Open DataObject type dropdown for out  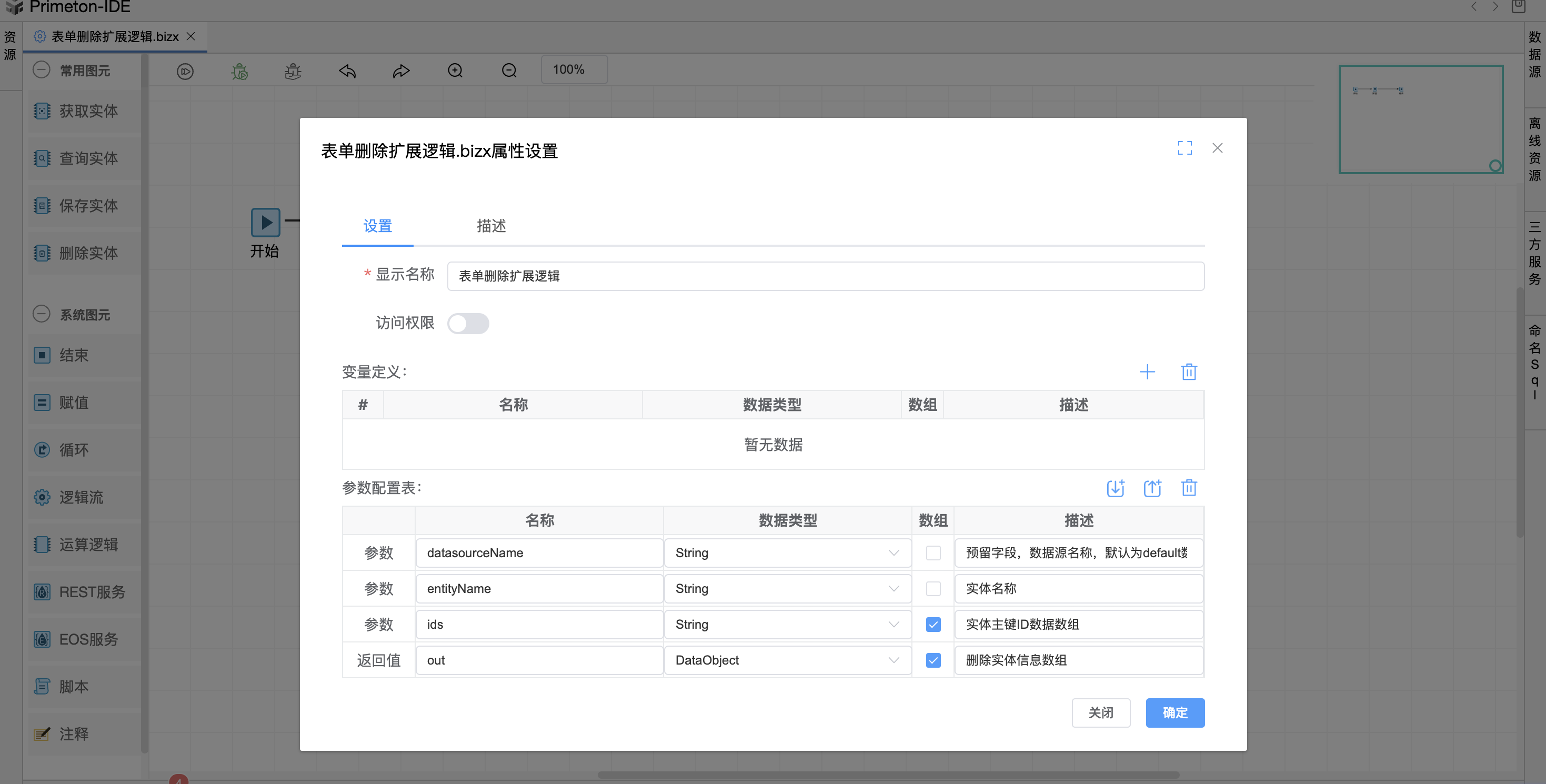coord(787,660)
